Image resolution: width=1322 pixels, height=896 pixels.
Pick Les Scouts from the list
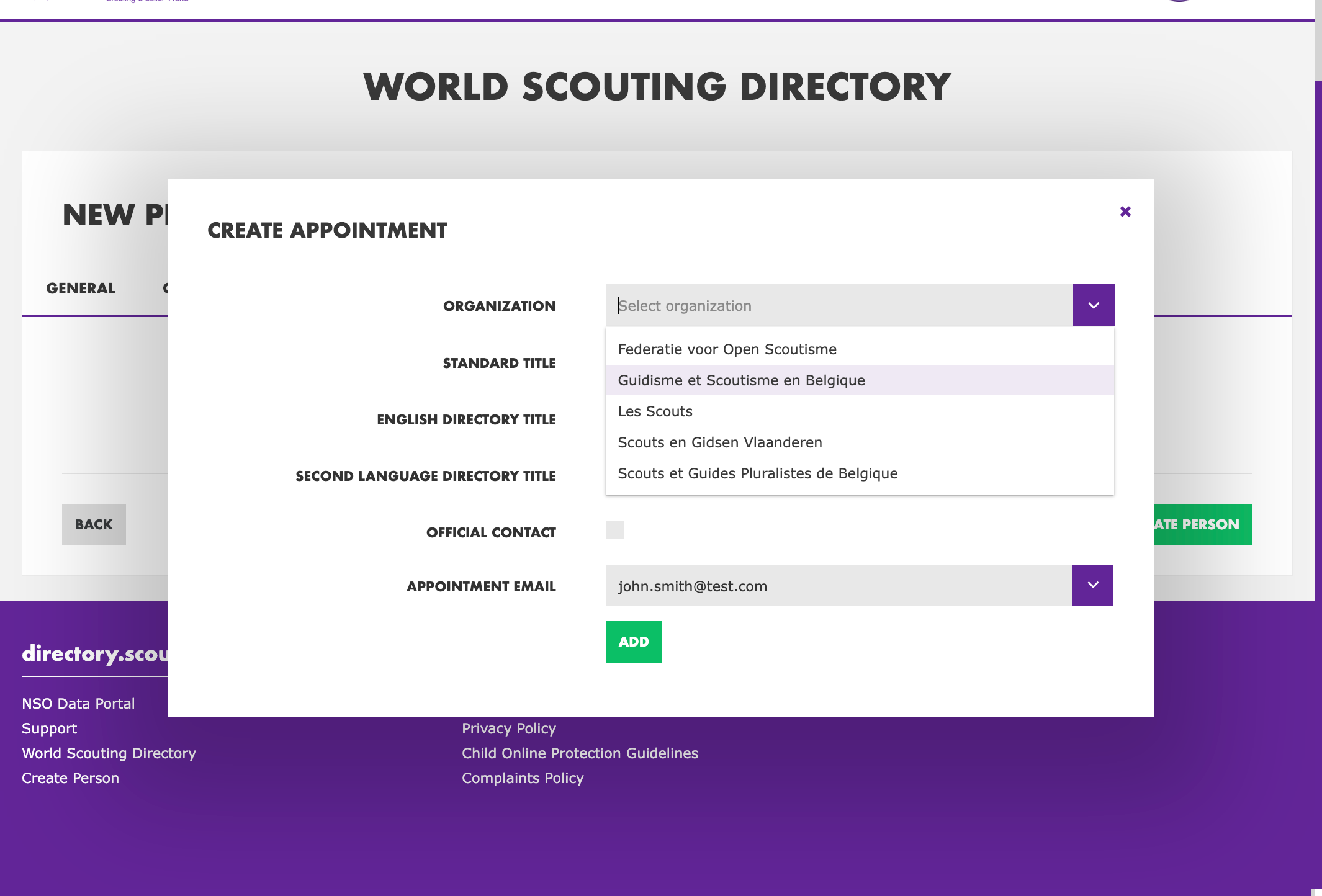(x=860, y=411)
